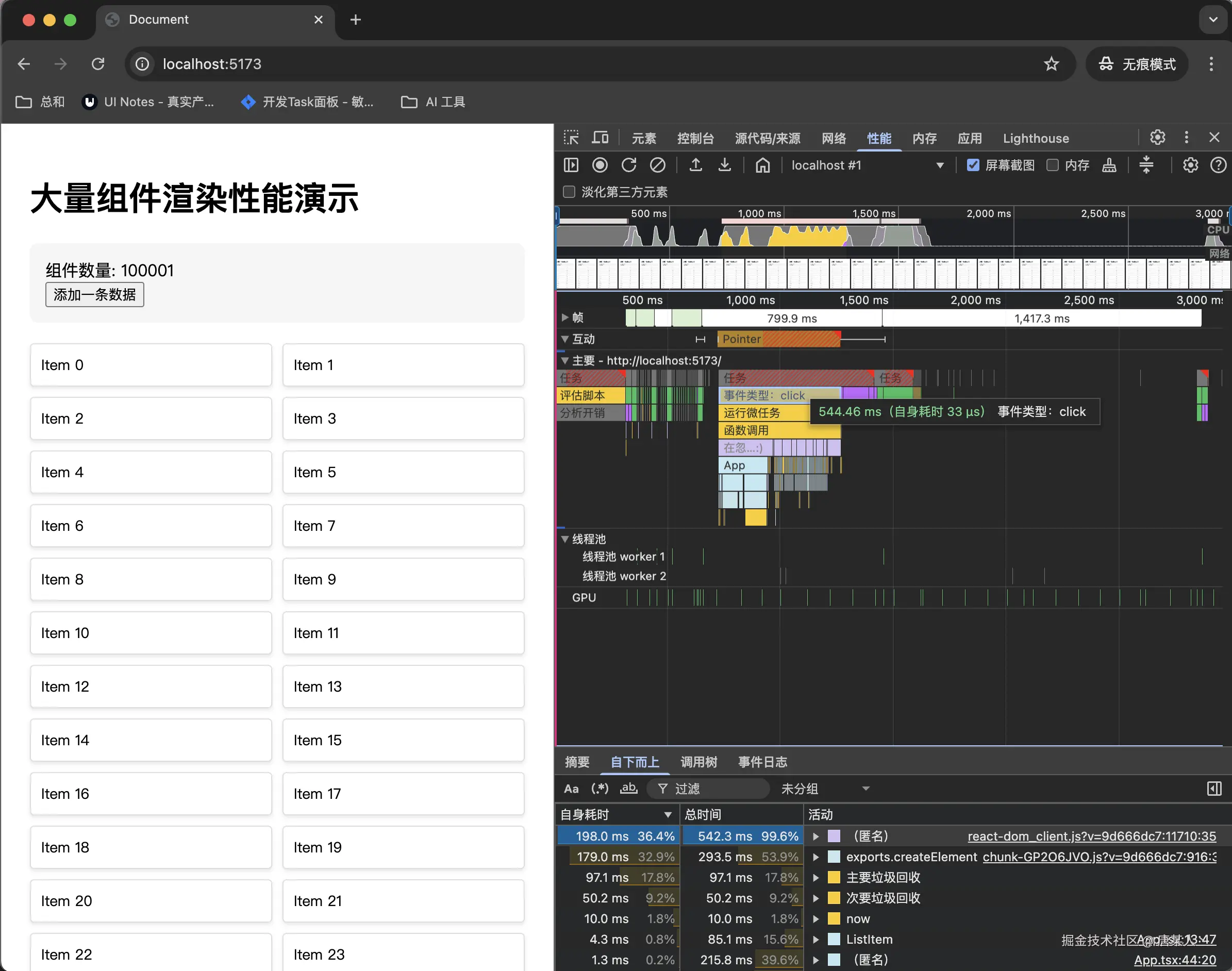
Task: Click the 添加一条数据 button
Action: pyautogui.click(x=94, y=294)
